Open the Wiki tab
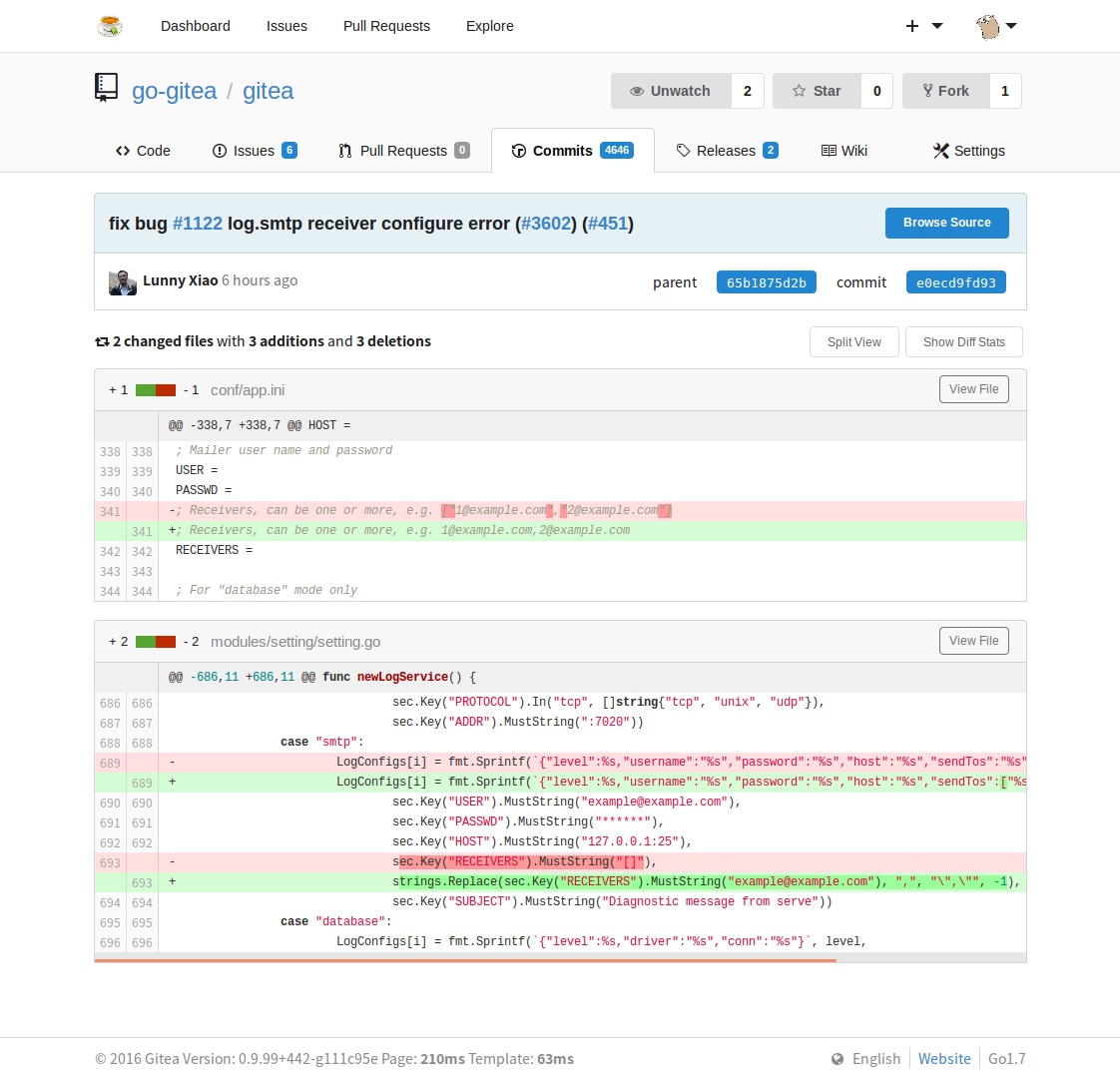 pyautogui.click(x=843, y=151)
